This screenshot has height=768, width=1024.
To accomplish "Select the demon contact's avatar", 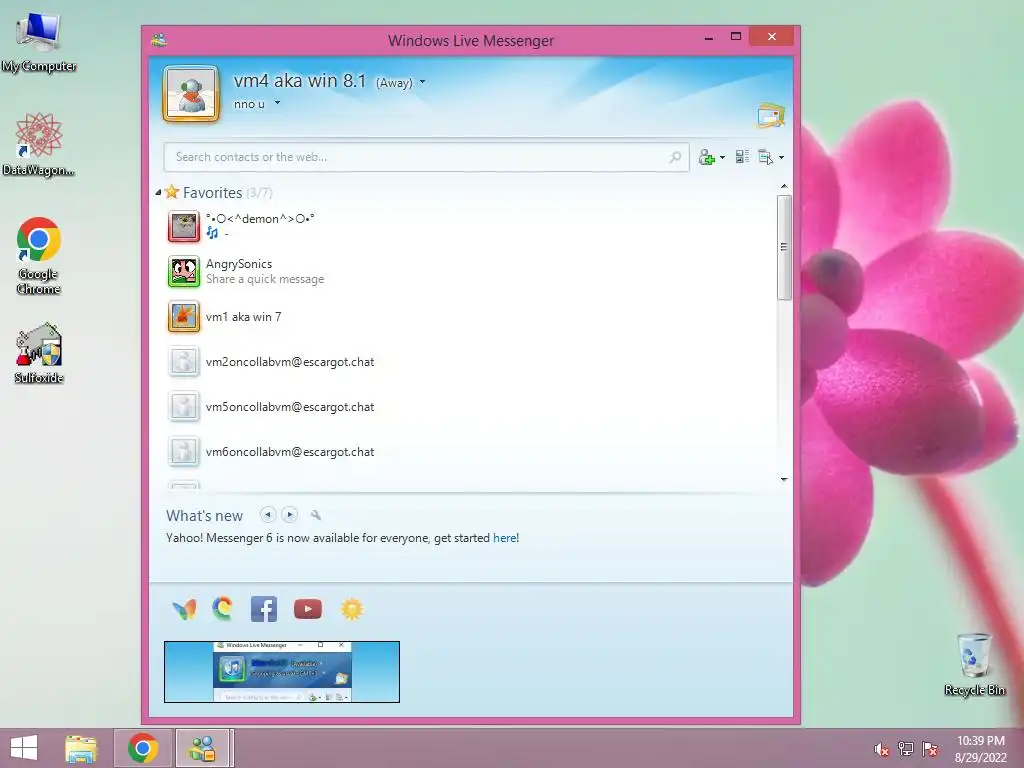I will tap(184, 227).
